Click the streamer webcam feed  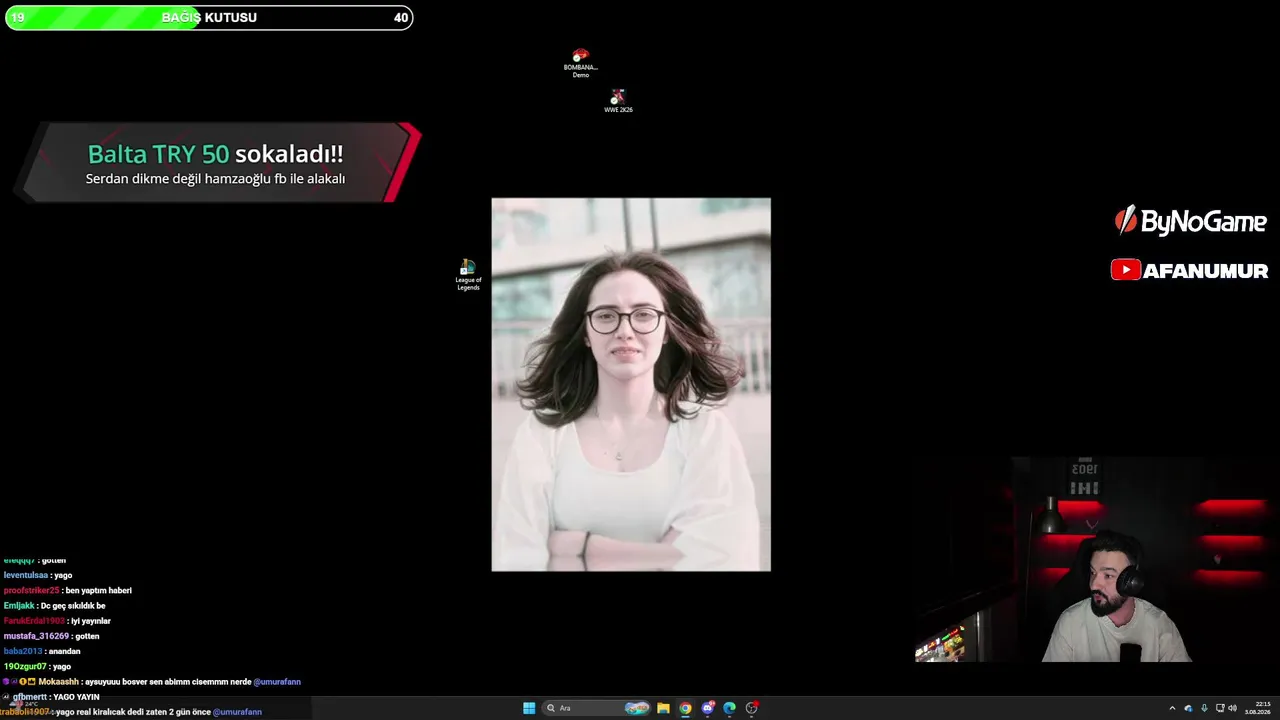(x=1097, y=560)
